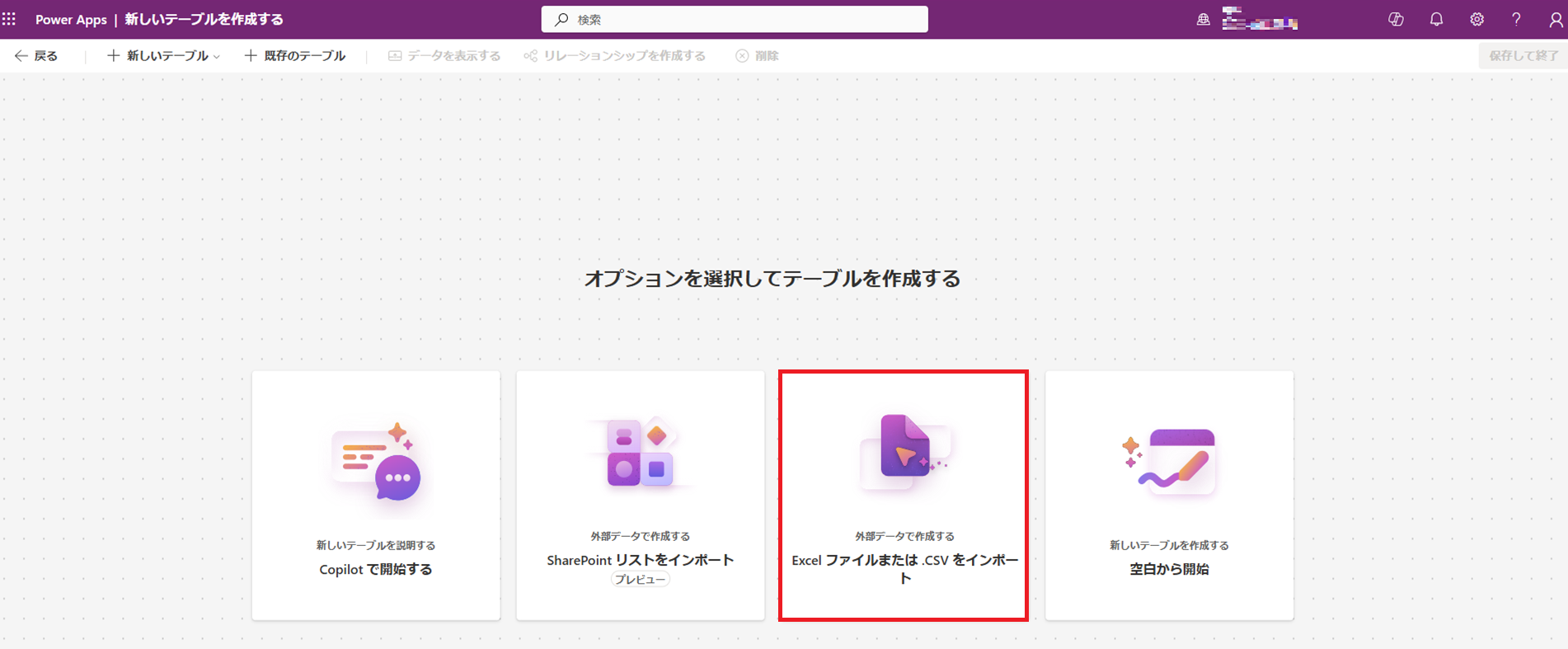The width and height of the screenshot is (1568, 649).
Task: Click the SharePoint shapes illustration
Action: pos(641,452)
